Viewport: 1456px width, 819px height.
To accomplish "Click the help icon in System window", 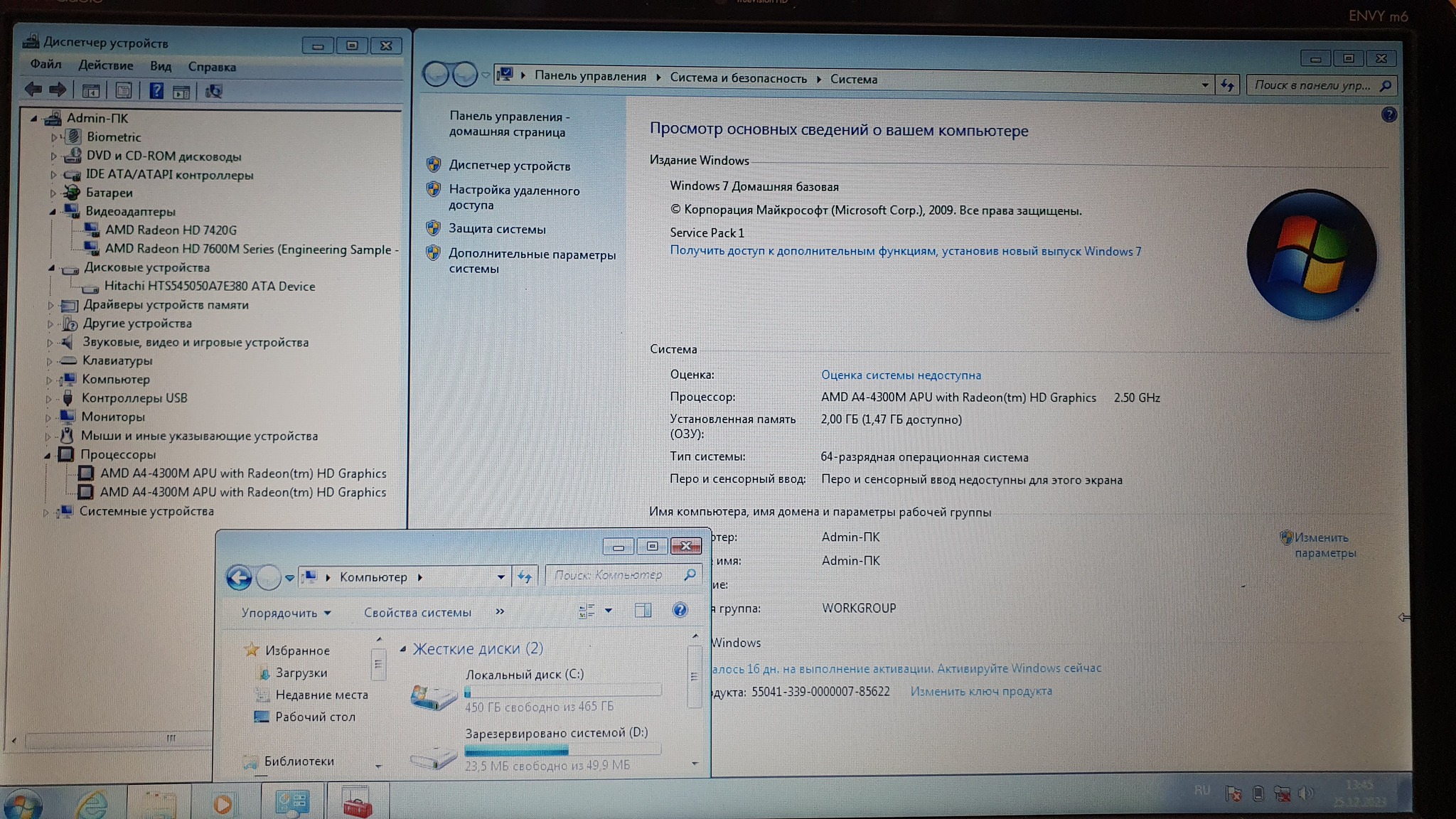I will click(x=1388, y=115).
